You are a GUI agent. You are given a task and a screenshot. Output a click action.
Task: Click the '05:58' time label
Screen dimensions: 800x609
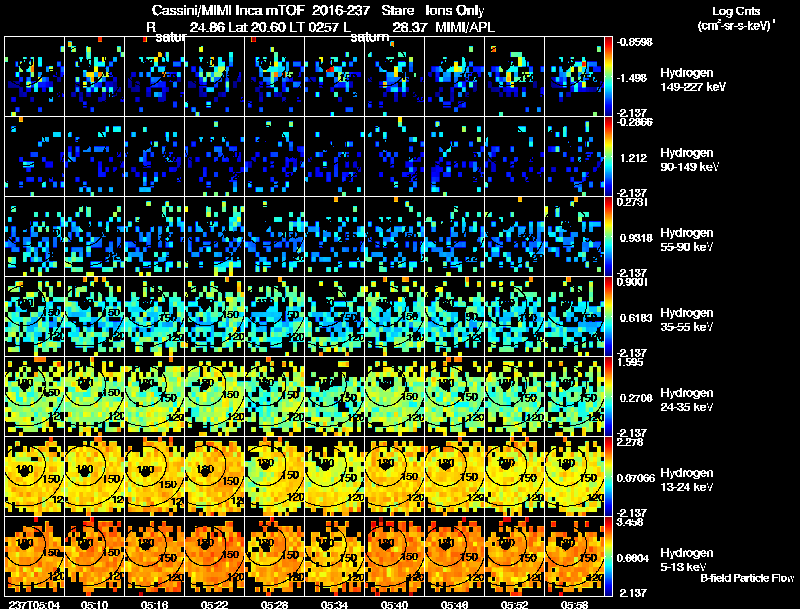(x=574, y=604)
